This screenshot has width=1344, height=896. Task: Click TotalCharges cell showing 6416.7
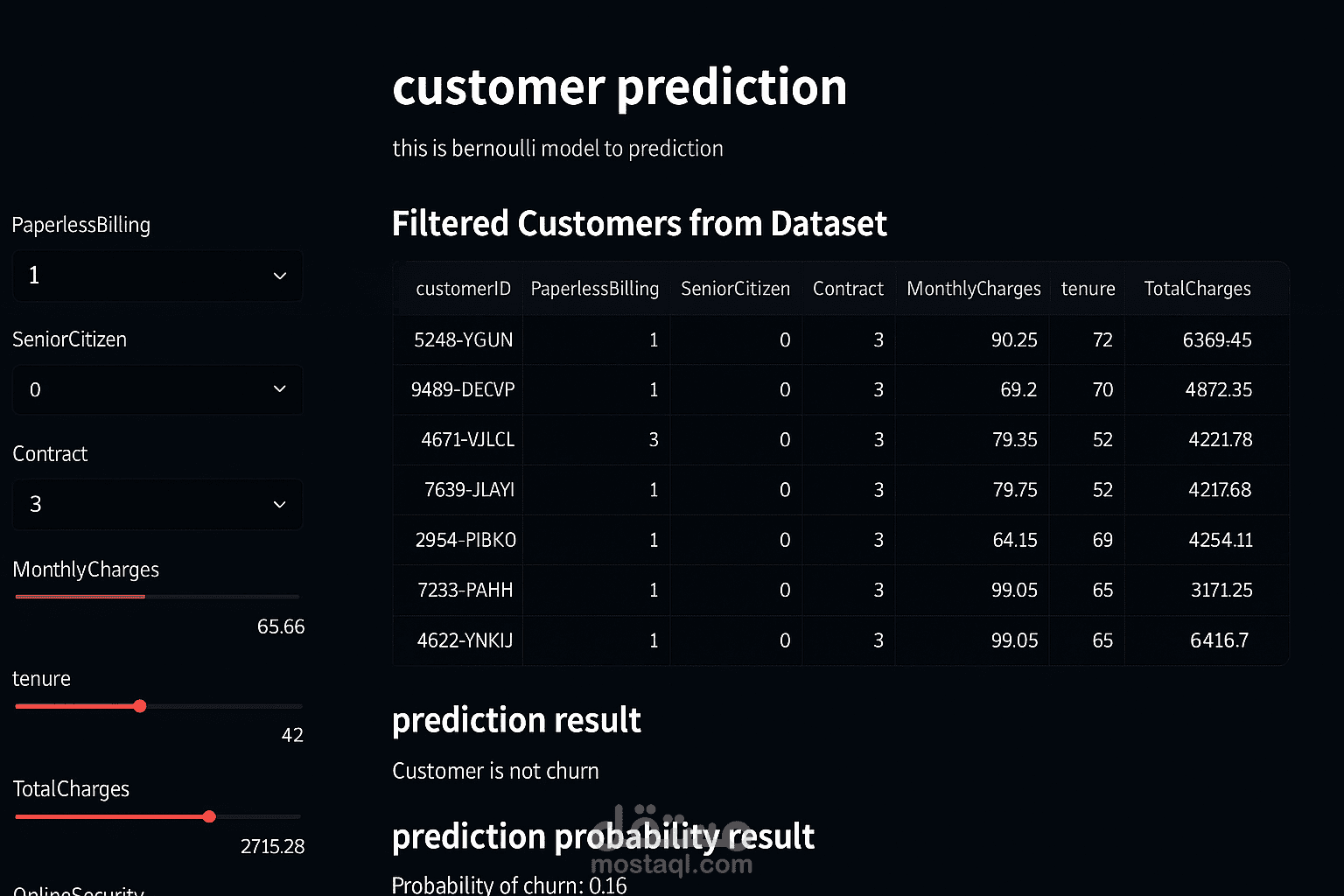tap(1219, 640)
